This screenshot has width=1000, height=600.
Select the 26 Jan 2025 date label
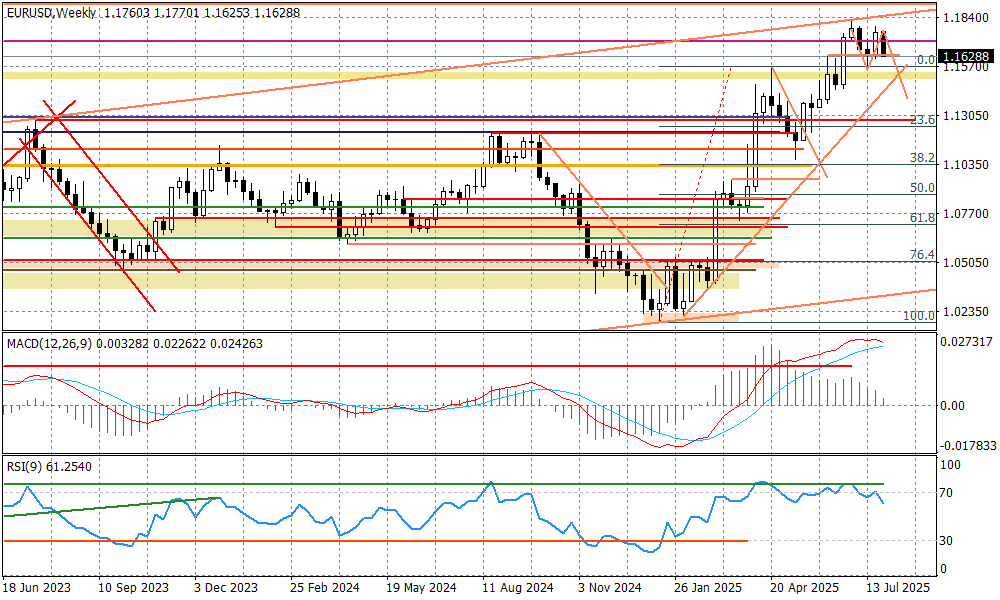tap(709, 587)
